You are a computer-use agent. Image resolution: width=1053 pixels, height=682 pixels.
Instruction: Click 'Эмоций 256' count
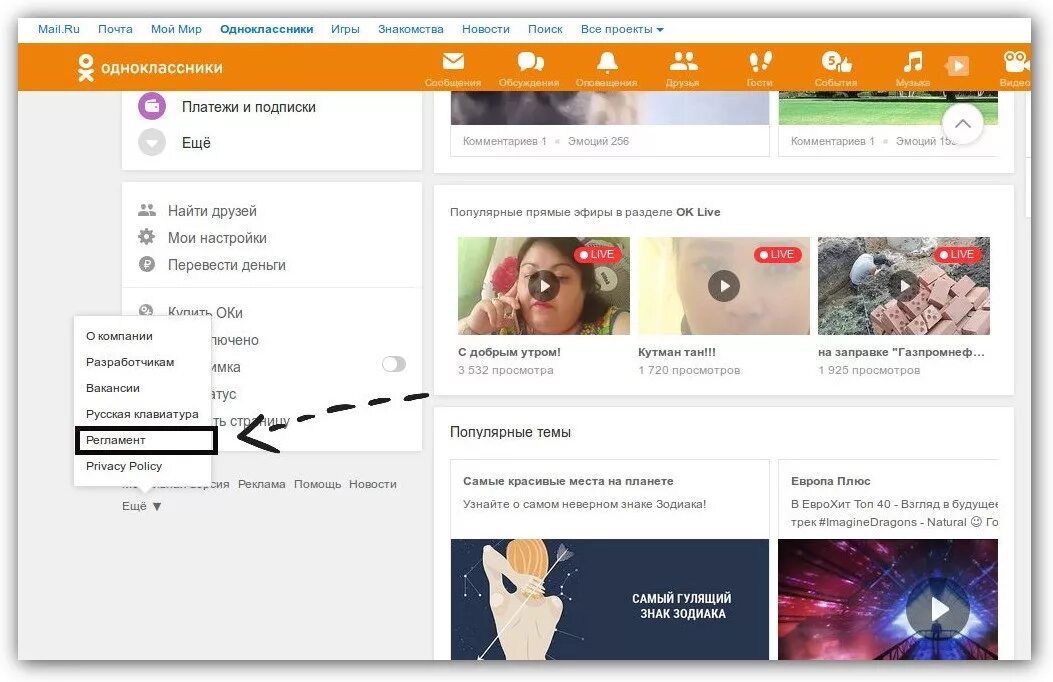[x=598, y=141]
